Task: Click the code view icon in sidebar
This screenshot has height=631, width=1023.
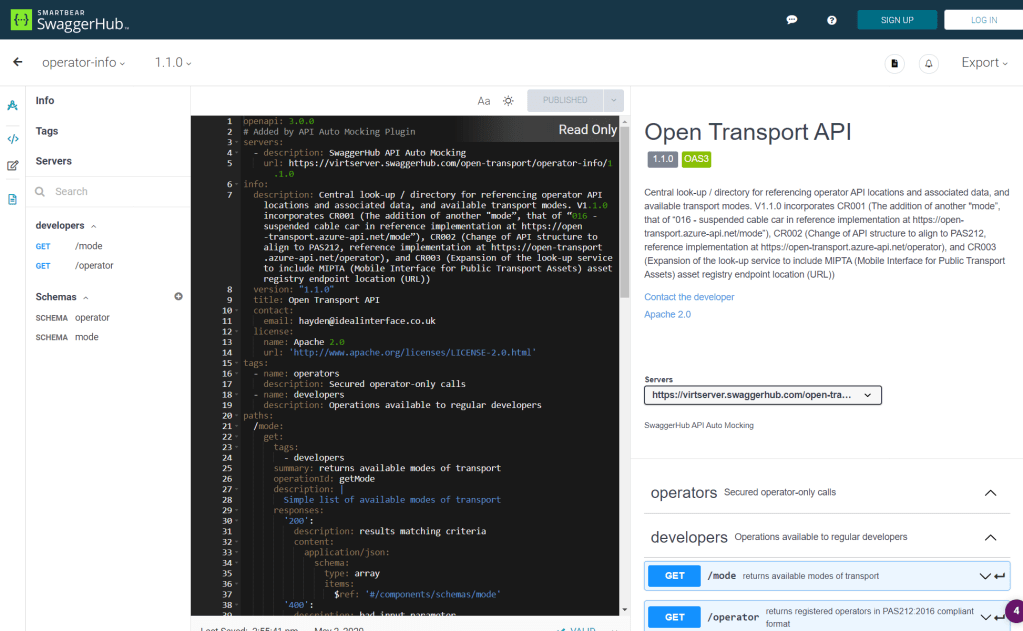Action: click(x=13, y=139)
